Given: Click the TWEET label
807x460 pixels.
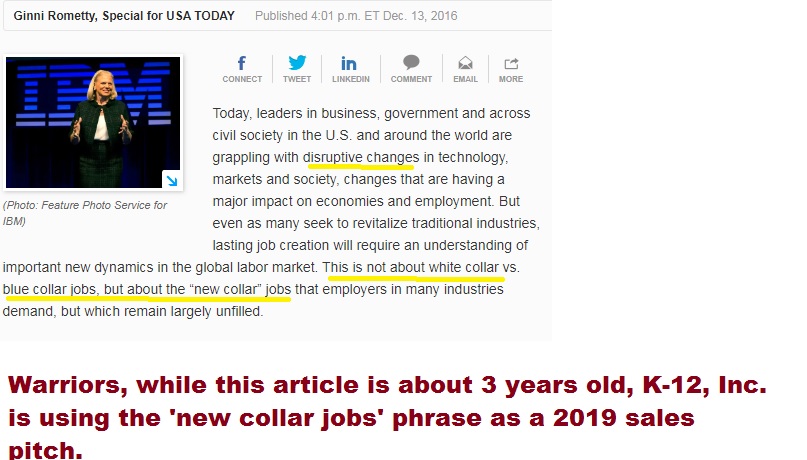Looking at the screenshot, I should point(297,79).
